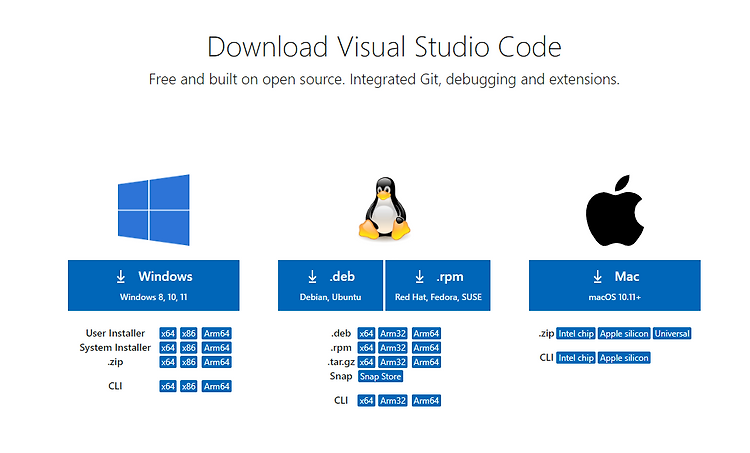Choose Linux .rpm Arm64 link
Viewport: 750px width, 453px height.
pos(426,348)
